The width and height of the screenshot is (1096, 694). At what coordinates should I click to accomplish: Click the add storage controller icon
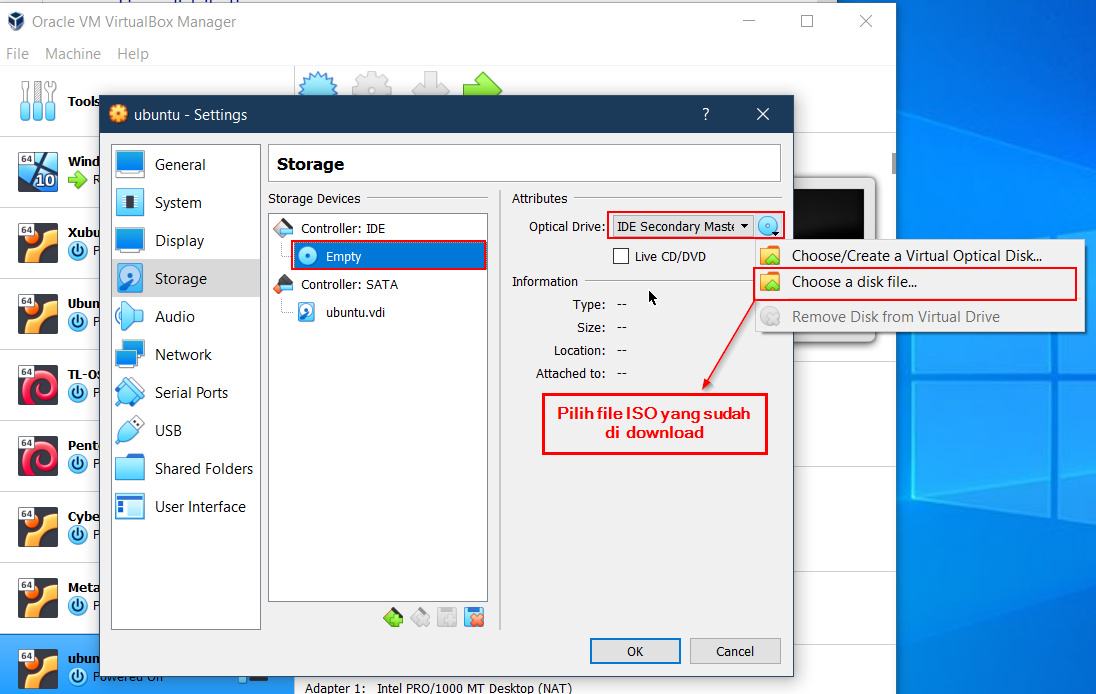[x=394, y=618]
